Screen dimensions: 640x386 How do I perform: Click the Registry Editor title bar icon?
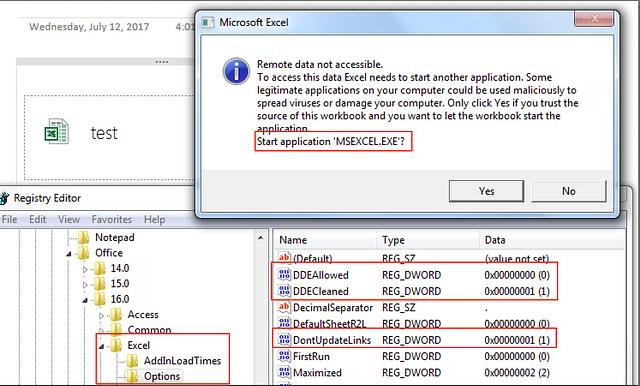point(4,198)
